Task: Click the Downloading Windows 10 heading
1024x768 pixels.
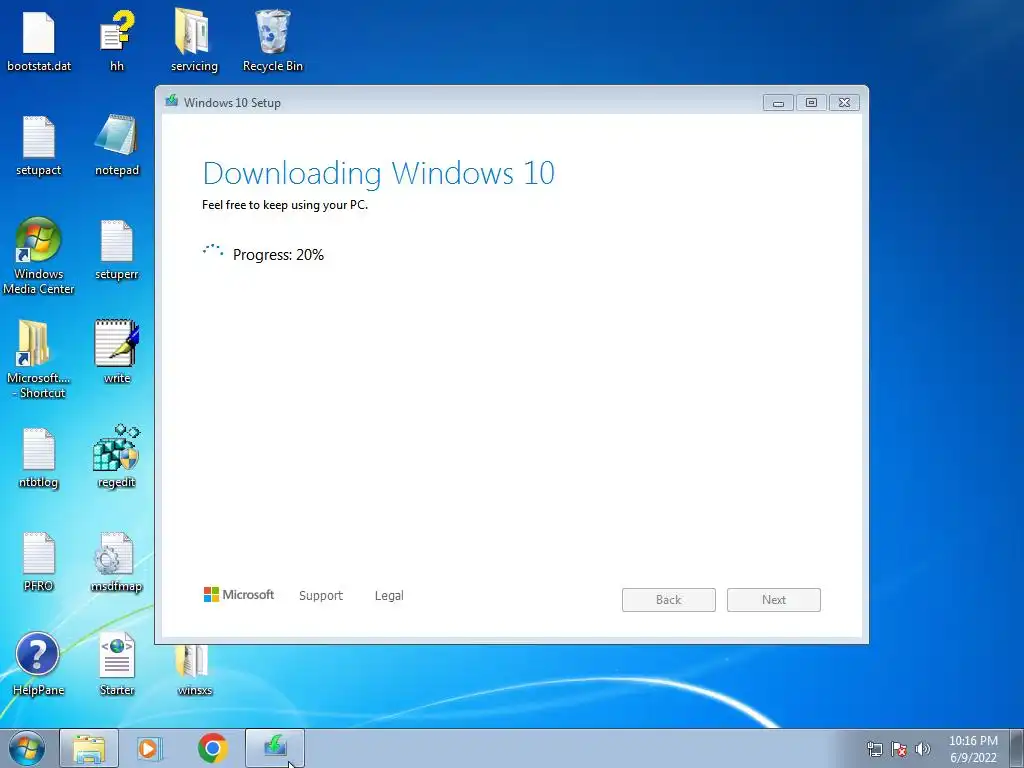Action: click(379, 173)
